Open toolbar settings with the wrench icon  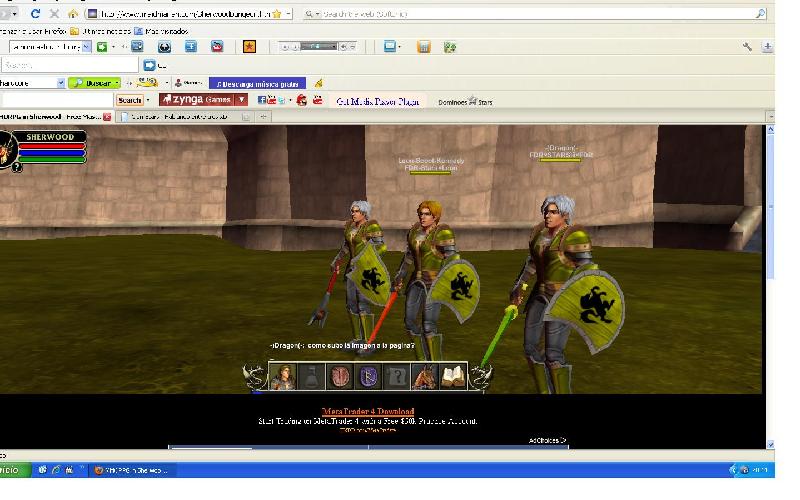[747, 47]
